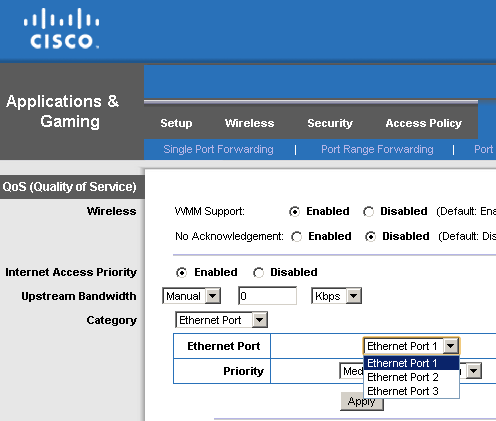Switch to the Setup tab
Viewport: 496px width, 421px height.
176,123
